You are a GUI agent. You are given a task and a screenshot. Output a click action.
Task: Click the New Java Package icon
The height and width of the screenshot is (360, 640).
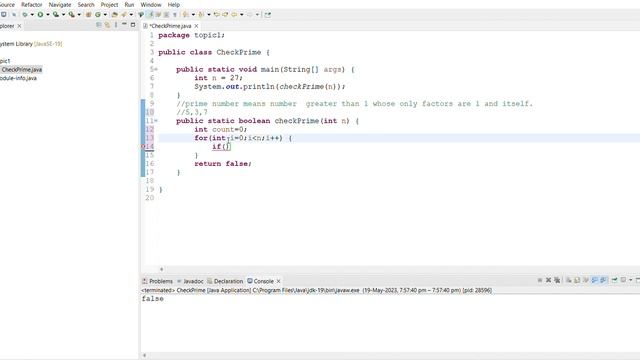(88, 15)
